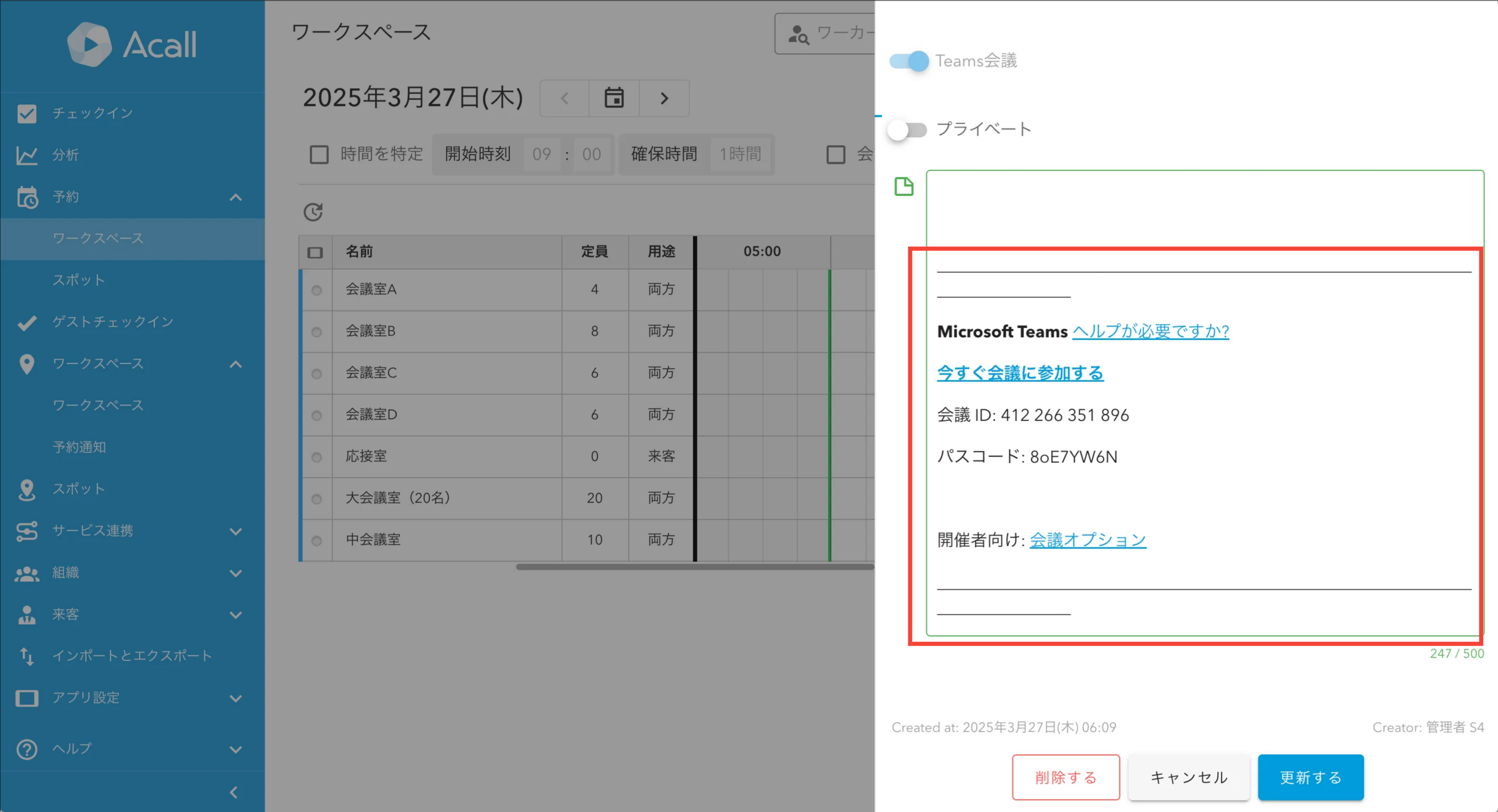Click the 名前 column header
The width and height of the screenshot is (1498, 812).
coord(359,252)
